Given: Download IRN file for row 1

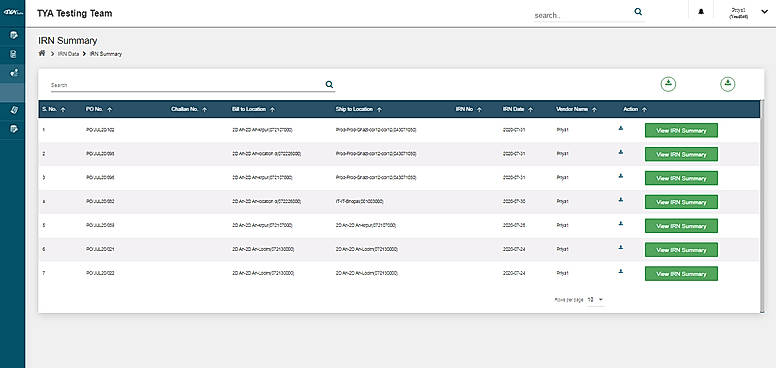Looking at the screenshot, I should (621, 128).
